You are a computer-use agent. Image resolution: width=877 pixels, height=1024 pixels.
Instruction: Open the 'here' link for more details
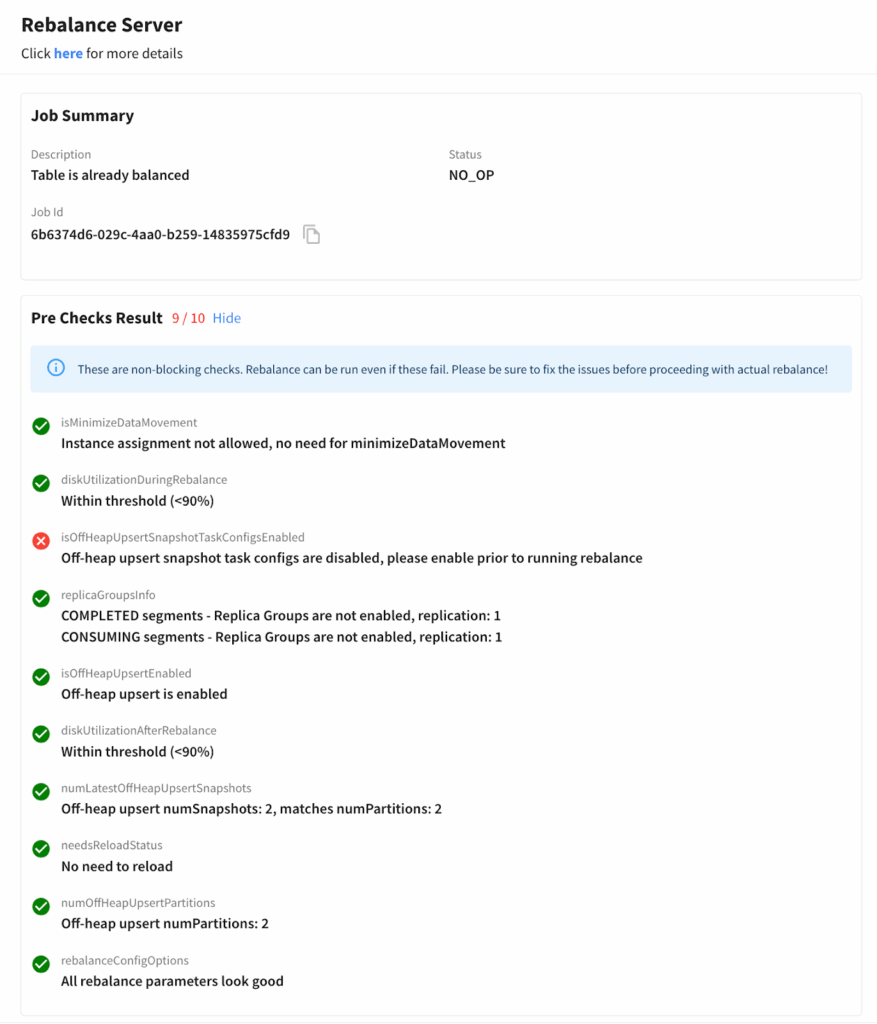(68, 53)
